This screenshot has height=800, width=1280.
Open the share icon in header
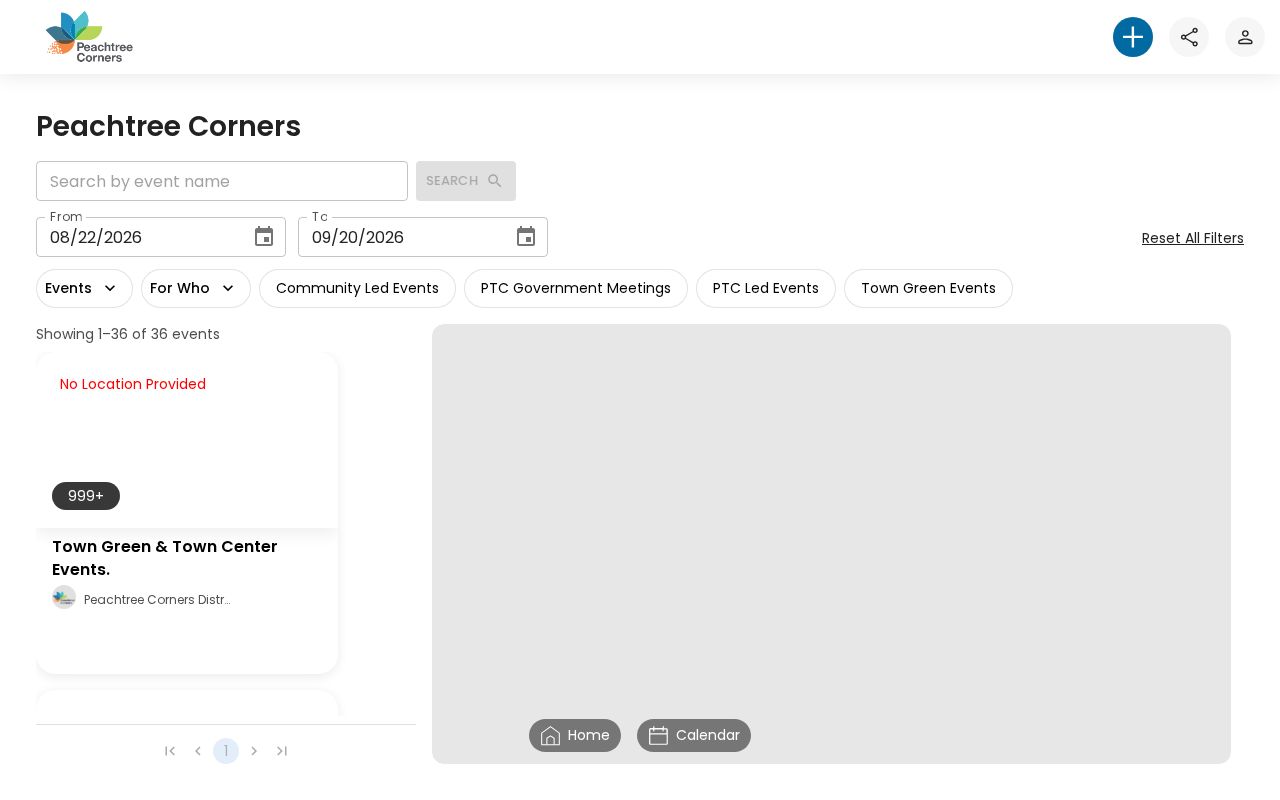click(1189, 37)
